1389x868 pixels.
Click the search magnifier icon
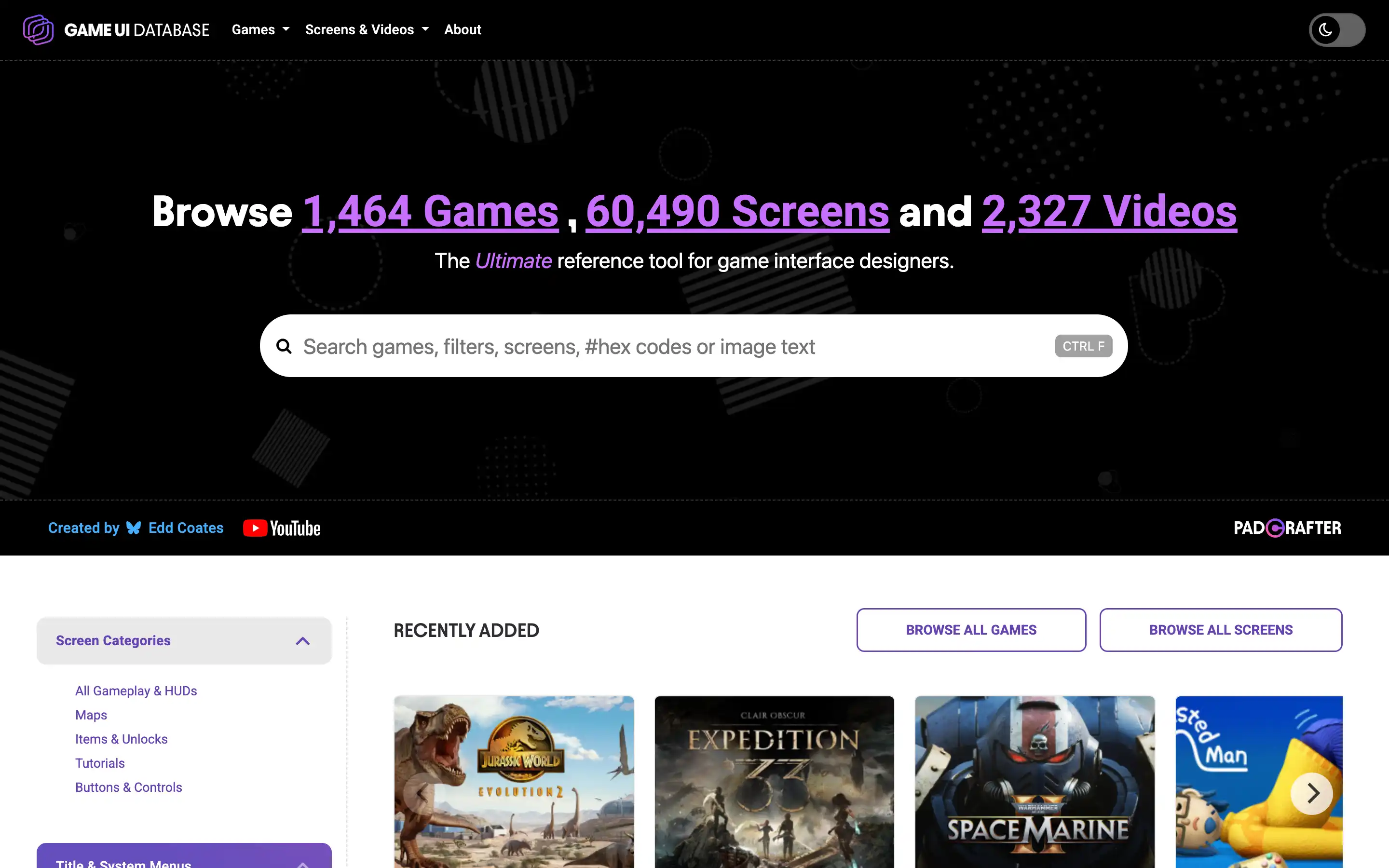[284, 346]
